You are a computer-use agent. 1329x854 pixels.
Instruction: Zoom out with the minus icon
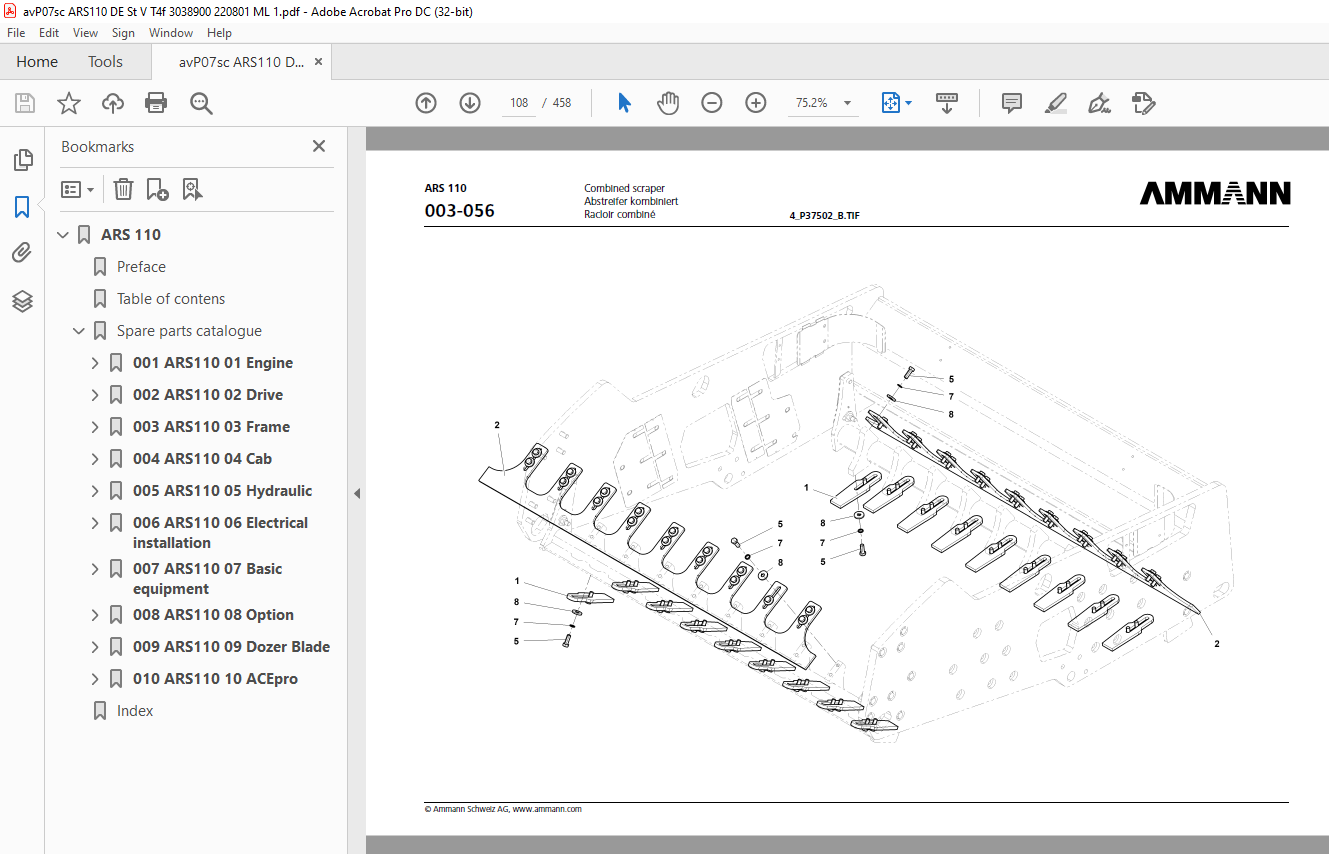712,103
